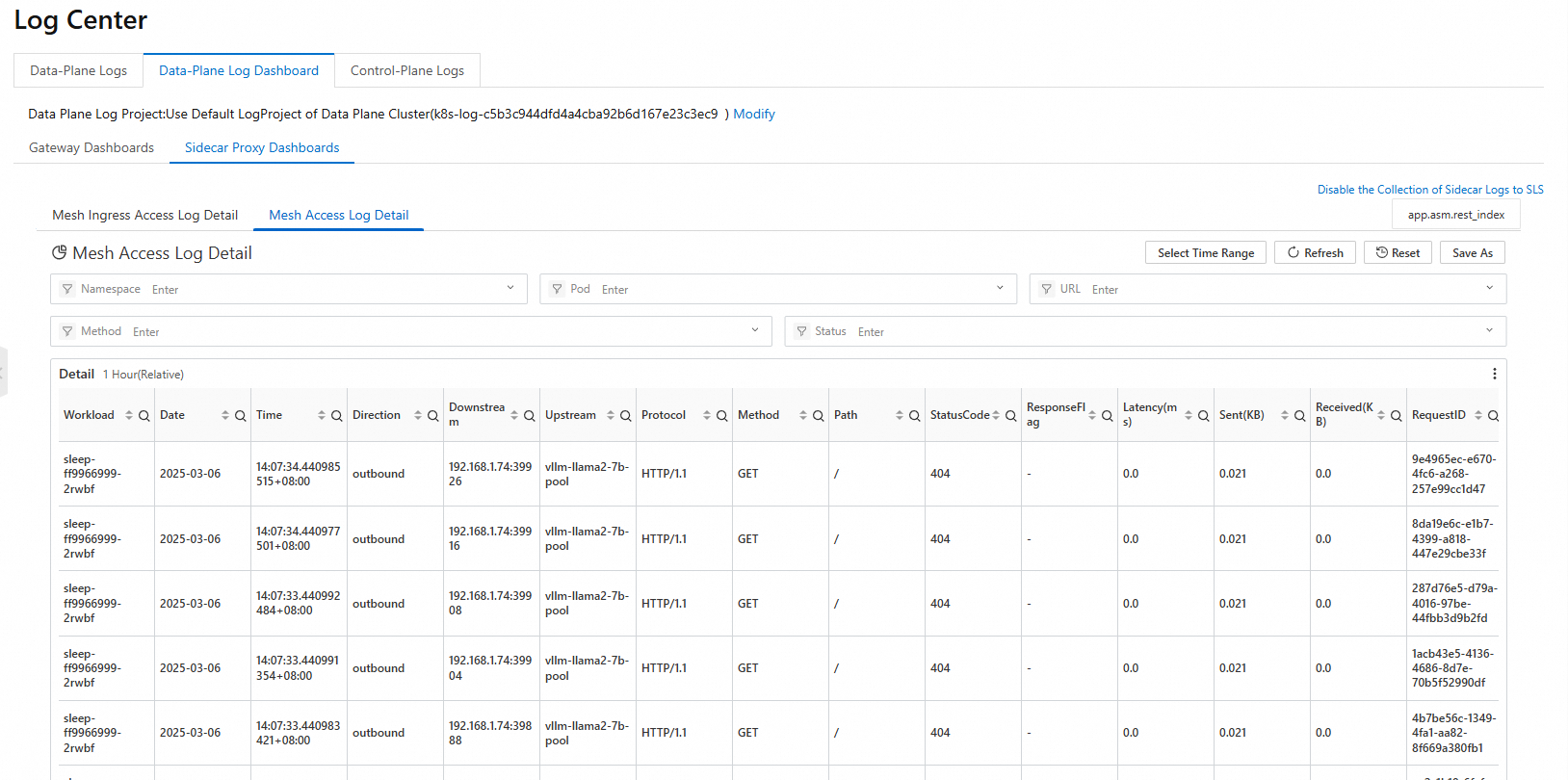1568x780 pixels.
Task: Sort by the ResponseFlag column
Action: point(1092,415)
